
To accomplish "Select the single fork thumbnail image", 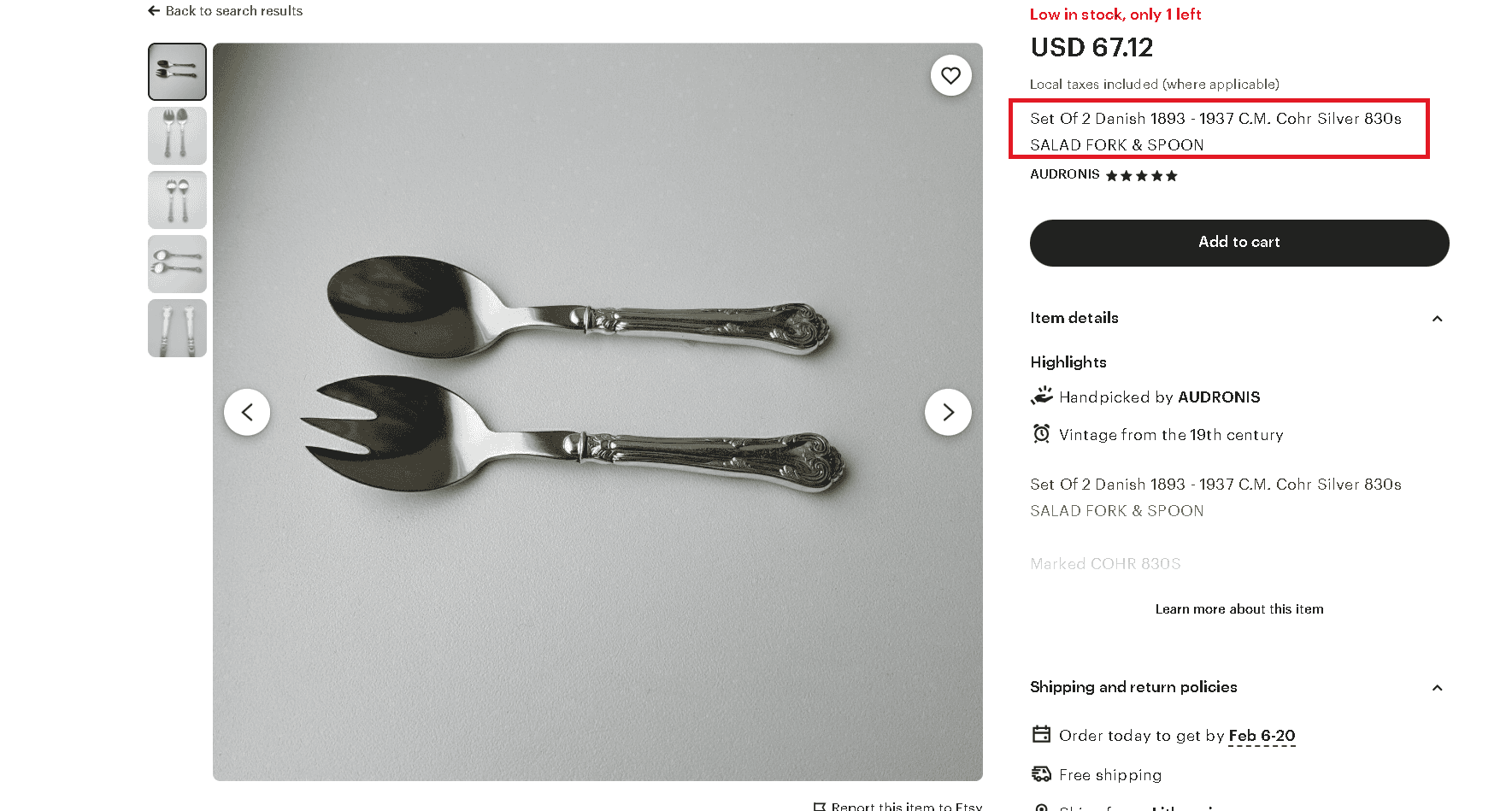I will [x=177, y=136].
